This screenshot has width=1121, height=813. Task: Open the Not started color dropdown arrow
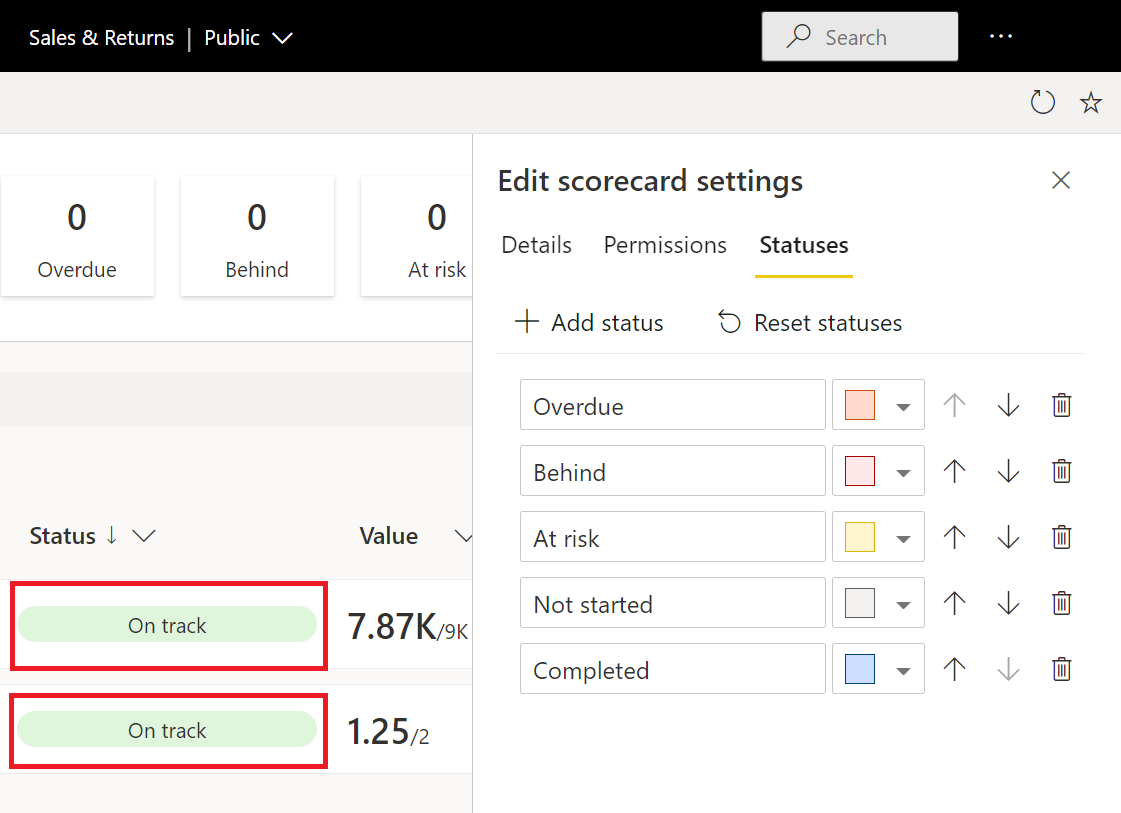click(903, 605)
